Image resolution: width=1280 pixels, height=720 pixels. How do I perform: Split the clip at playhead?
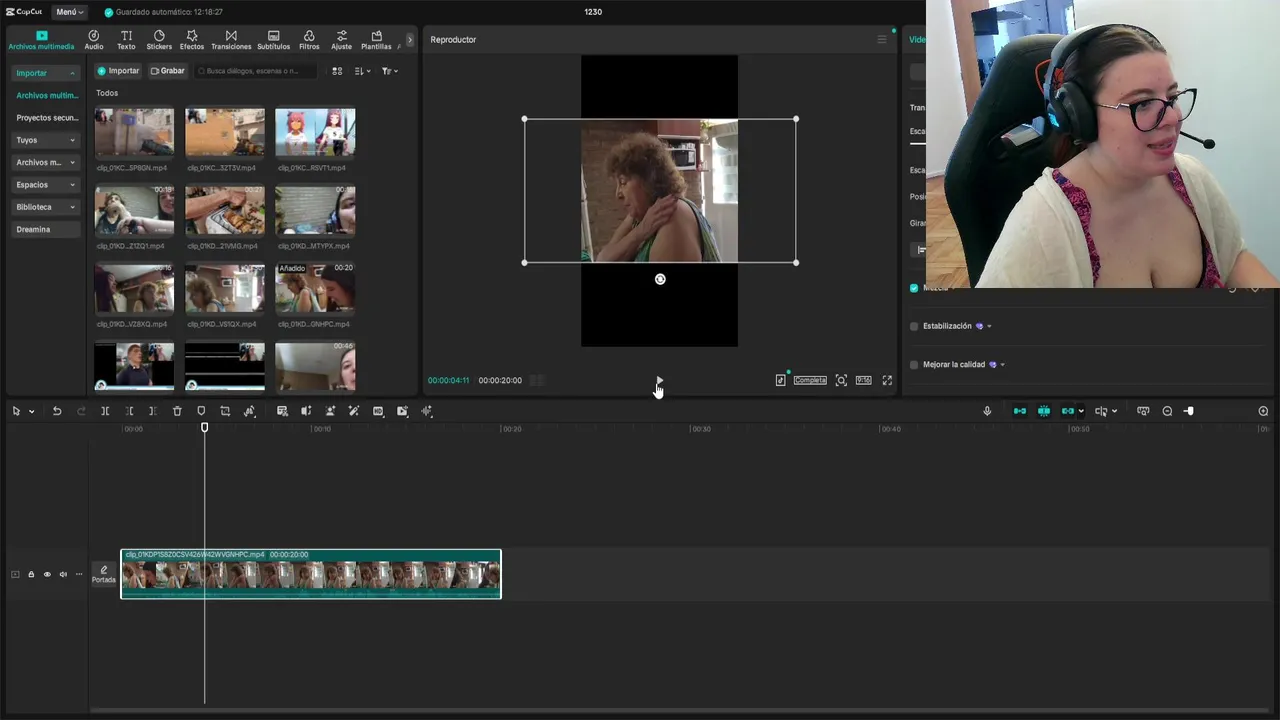click(105, 411)
